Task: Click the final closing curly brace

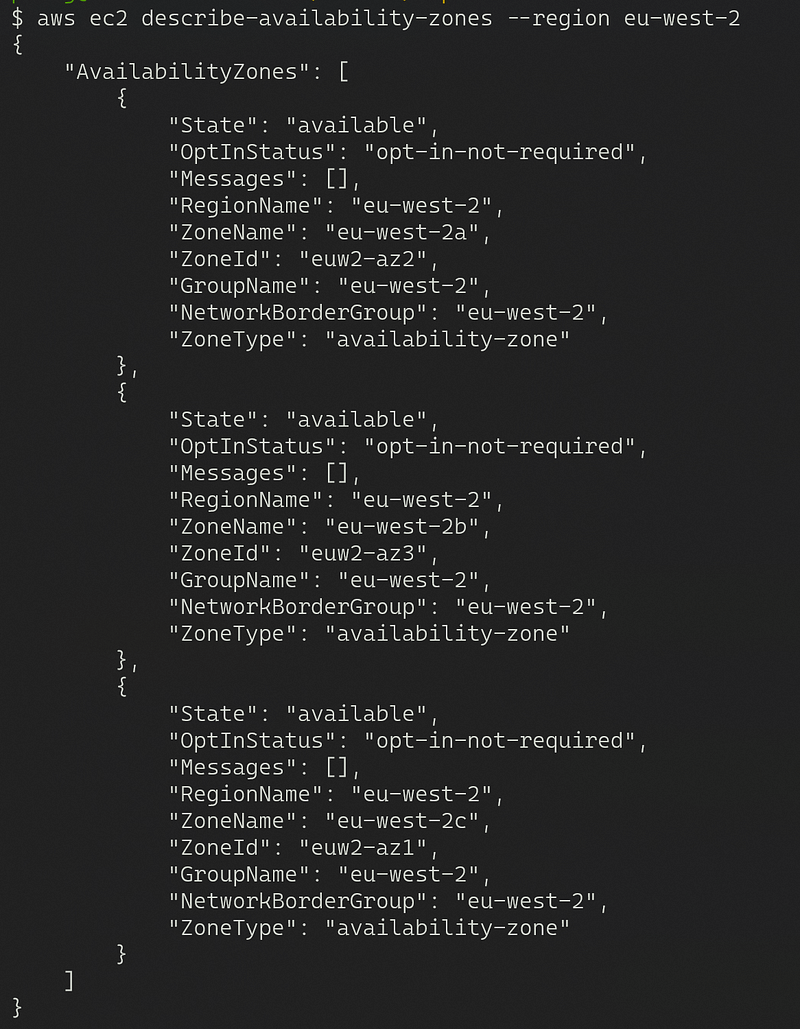Action: [17, 1005]
